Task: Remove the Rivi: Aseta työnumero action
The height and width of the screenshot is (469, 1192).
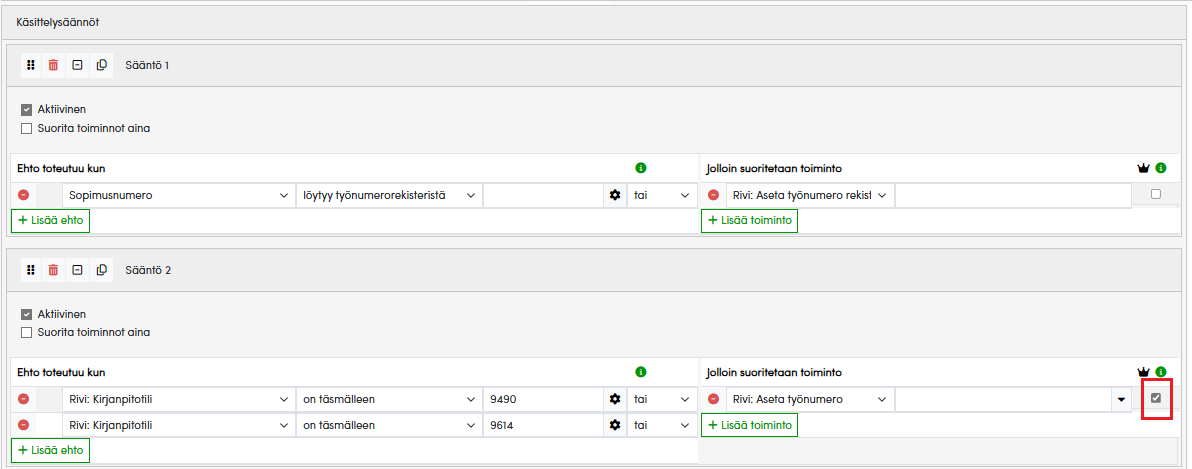Action: tap(713, 399)
